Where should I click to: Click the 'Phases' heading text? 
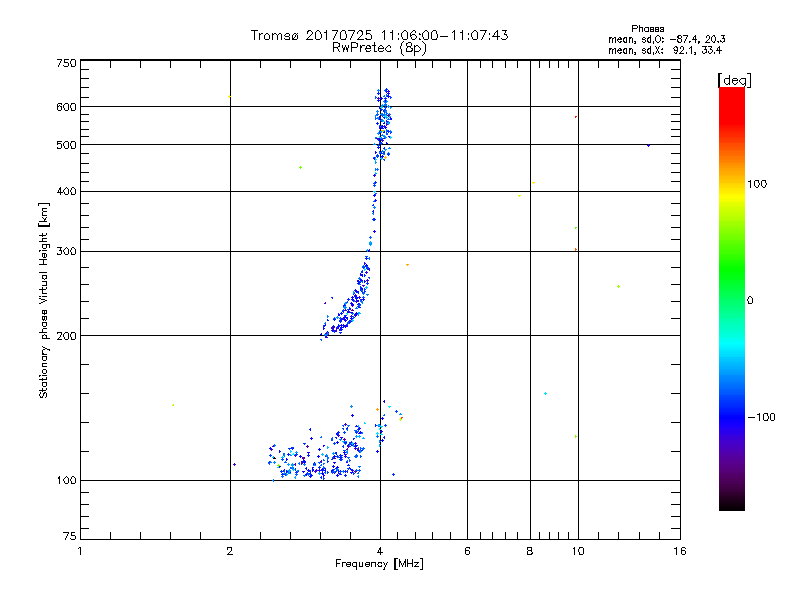647,29
